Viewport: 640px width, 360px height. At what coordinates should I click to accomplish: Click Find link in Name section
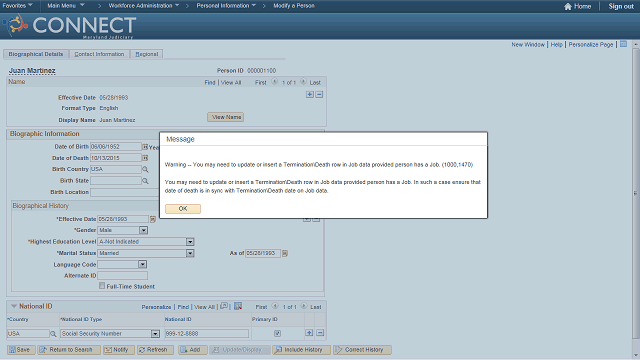point(210,82)
